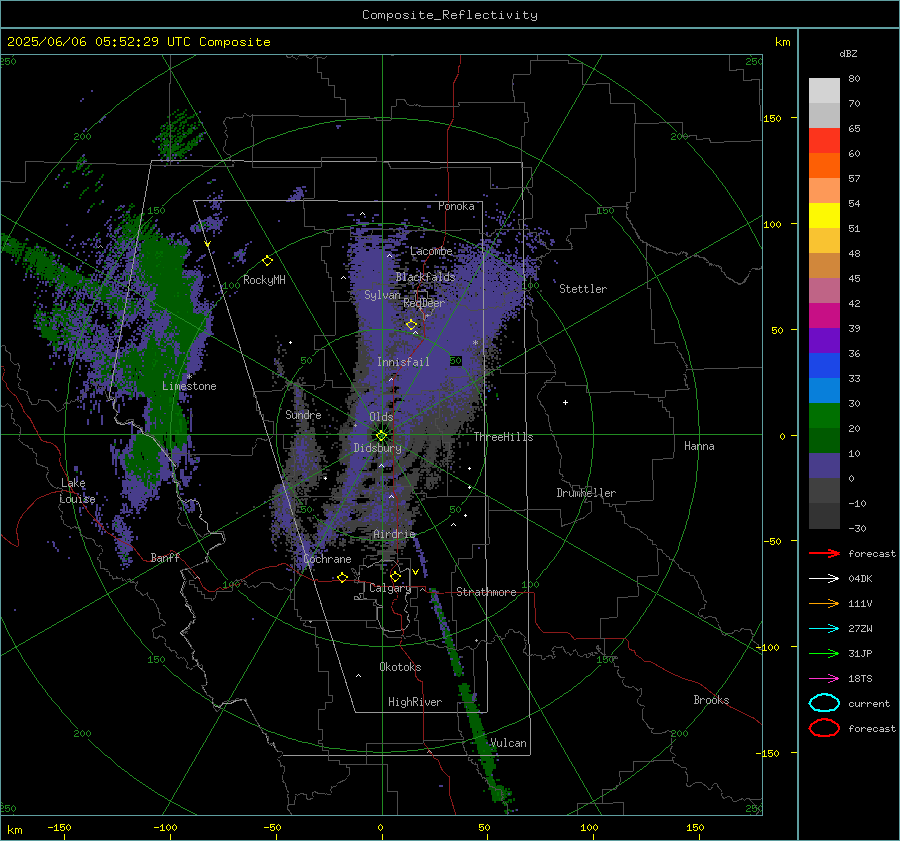This screenshot has width=900, height=841.
Task: Click the white plus marker west of Hanna
Action: pyautogui.click(x=565, y=402)
